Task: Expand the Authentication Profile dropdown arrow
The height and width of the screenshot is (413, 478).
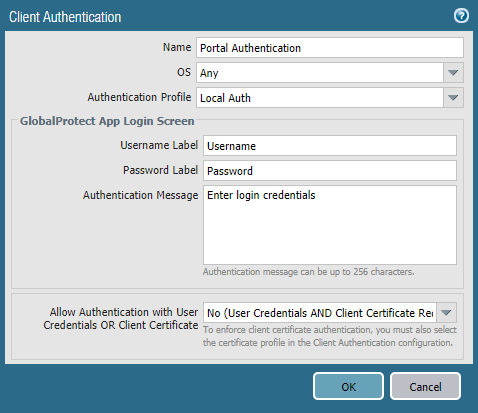Action: (453, 98)
